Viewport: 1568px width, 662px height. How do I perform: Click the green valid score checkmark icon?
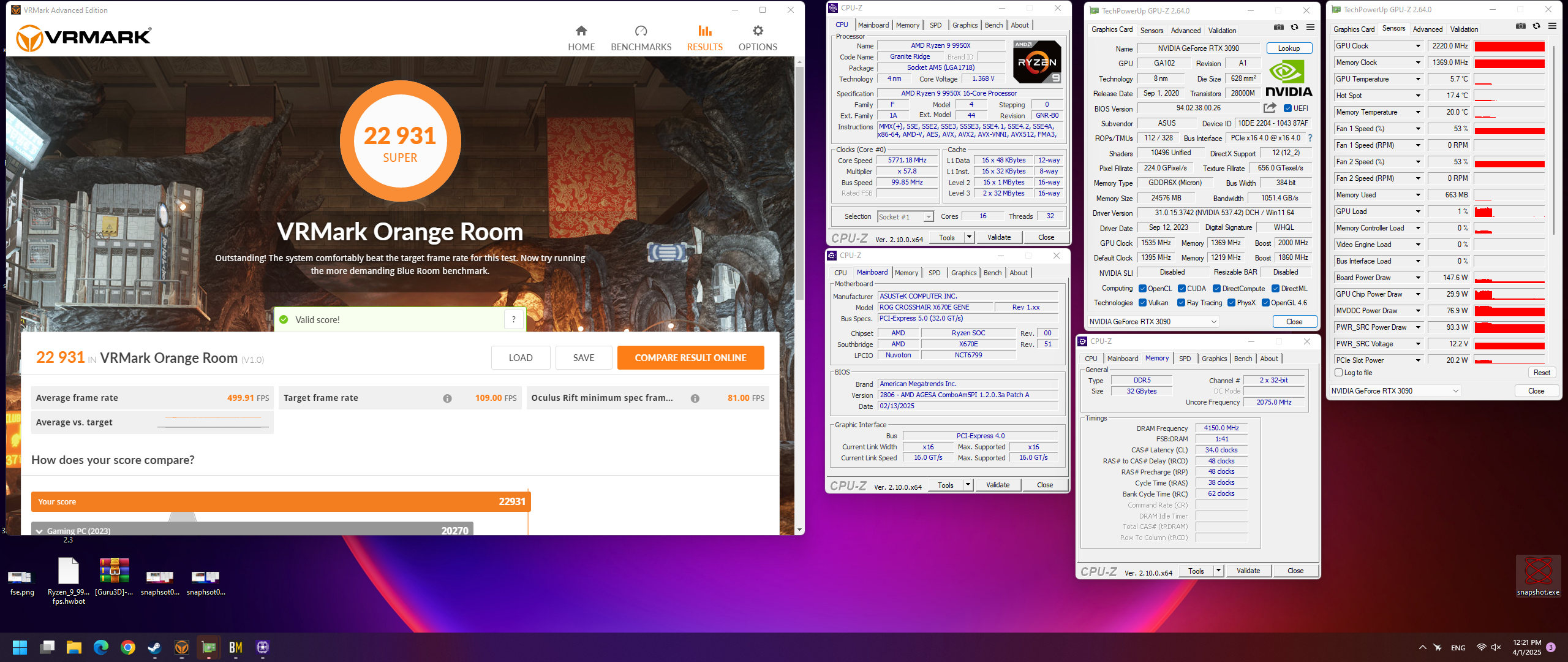(x=284, y=319)
